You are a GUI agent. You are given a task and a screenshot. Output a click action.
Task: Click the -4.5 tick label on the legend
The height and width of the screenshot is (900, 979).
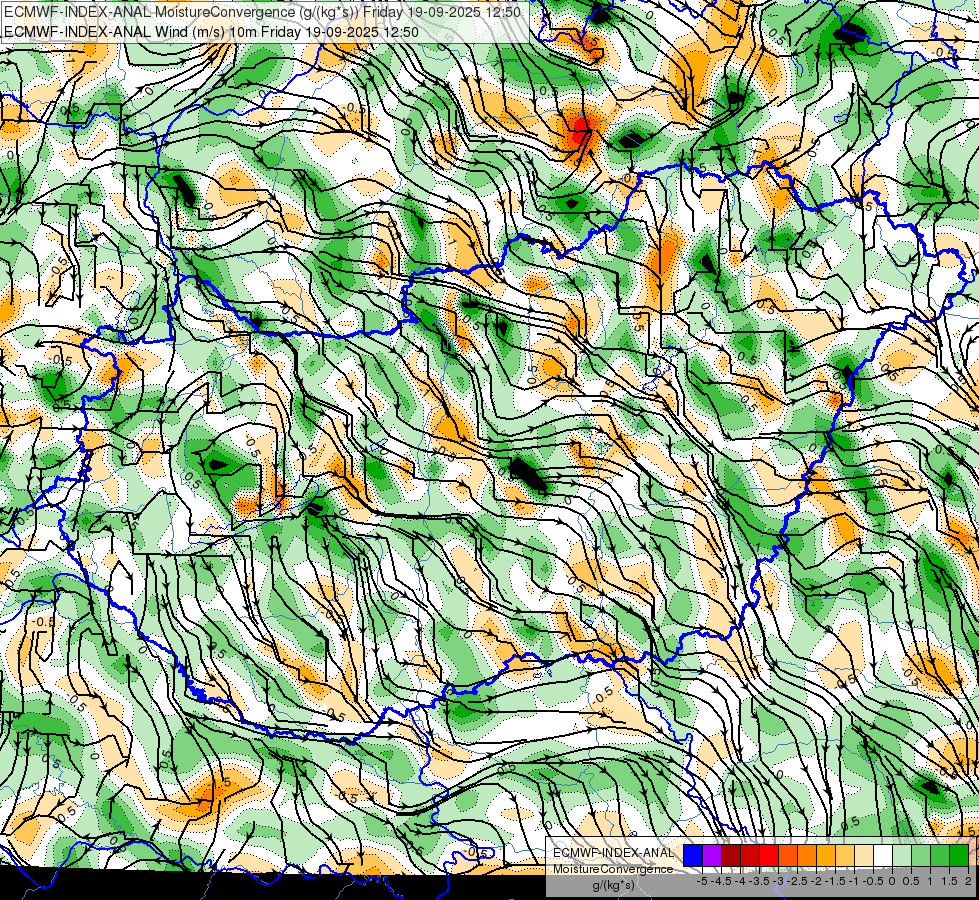[721, 881]
